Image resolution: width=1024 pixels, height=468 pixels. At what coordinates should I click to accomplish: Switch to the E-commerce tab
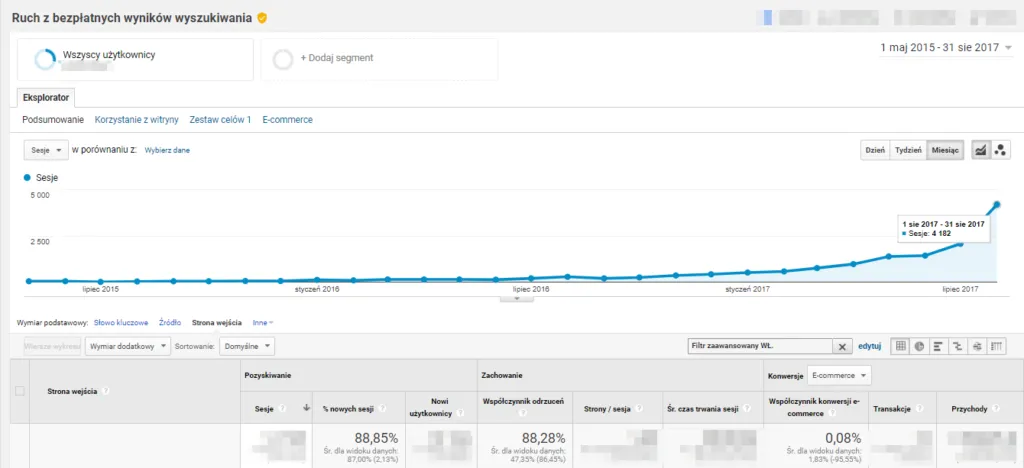click(287, 120)
